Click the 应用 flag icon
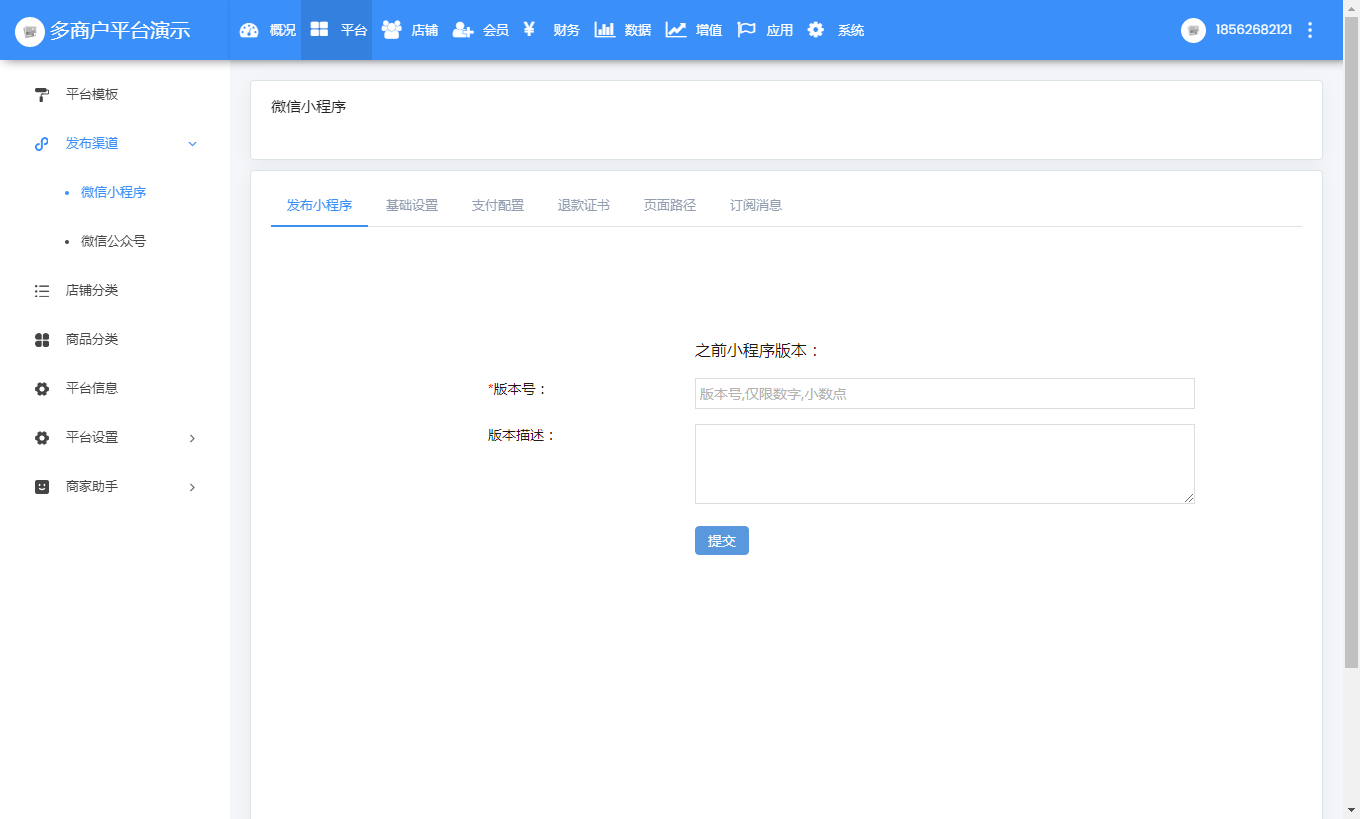Screen dimensions: 1360x819 [746, 29]
